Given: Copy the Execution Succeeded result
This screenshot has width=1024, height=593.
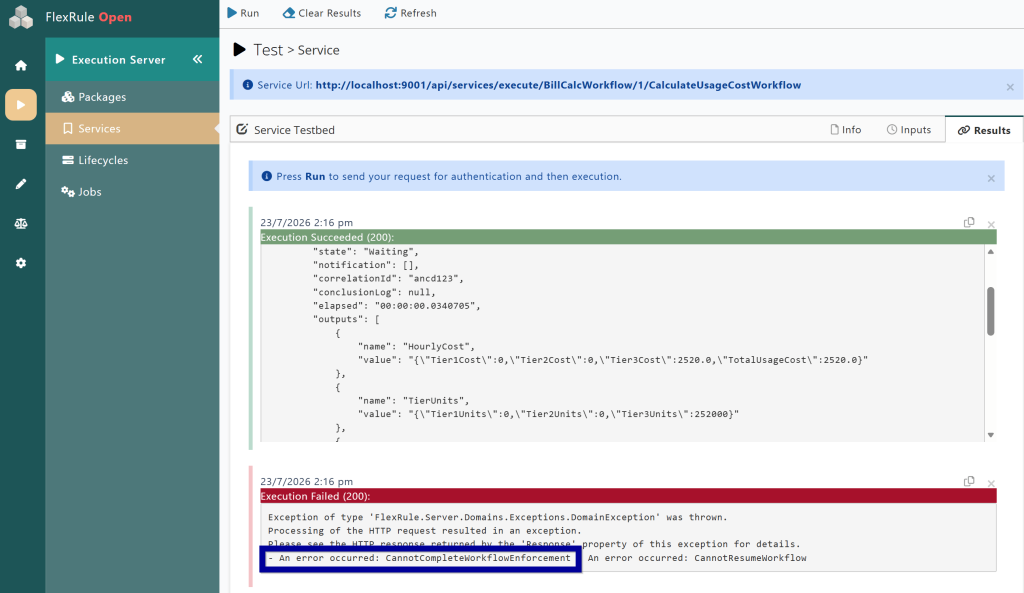Looking at the screenshot, I should tap(969, 223).
